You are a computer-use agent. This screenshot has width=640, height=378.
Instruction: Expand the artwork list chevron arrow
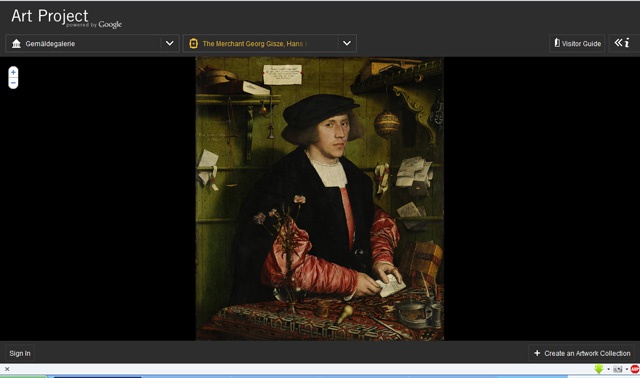click(x=347, y=43)
